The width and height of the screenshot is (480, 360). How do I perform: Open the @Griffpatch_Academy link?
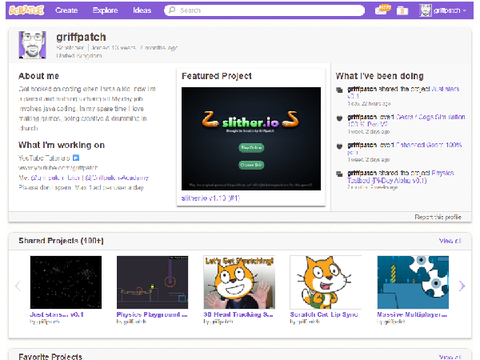tap(117, 178)
